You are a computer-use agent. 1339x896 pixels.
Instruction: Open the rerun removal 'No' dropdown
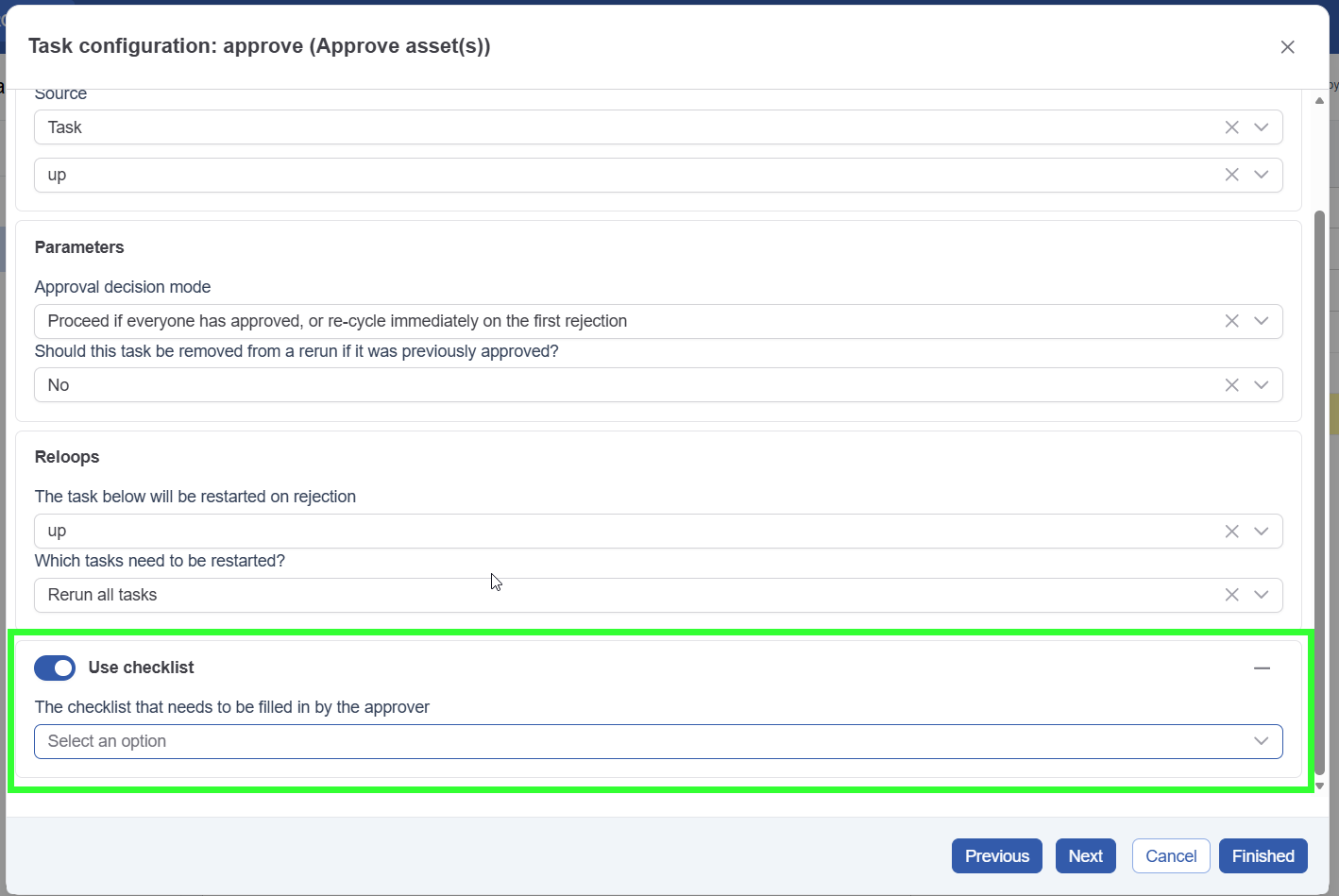[x=1261, y=385]
